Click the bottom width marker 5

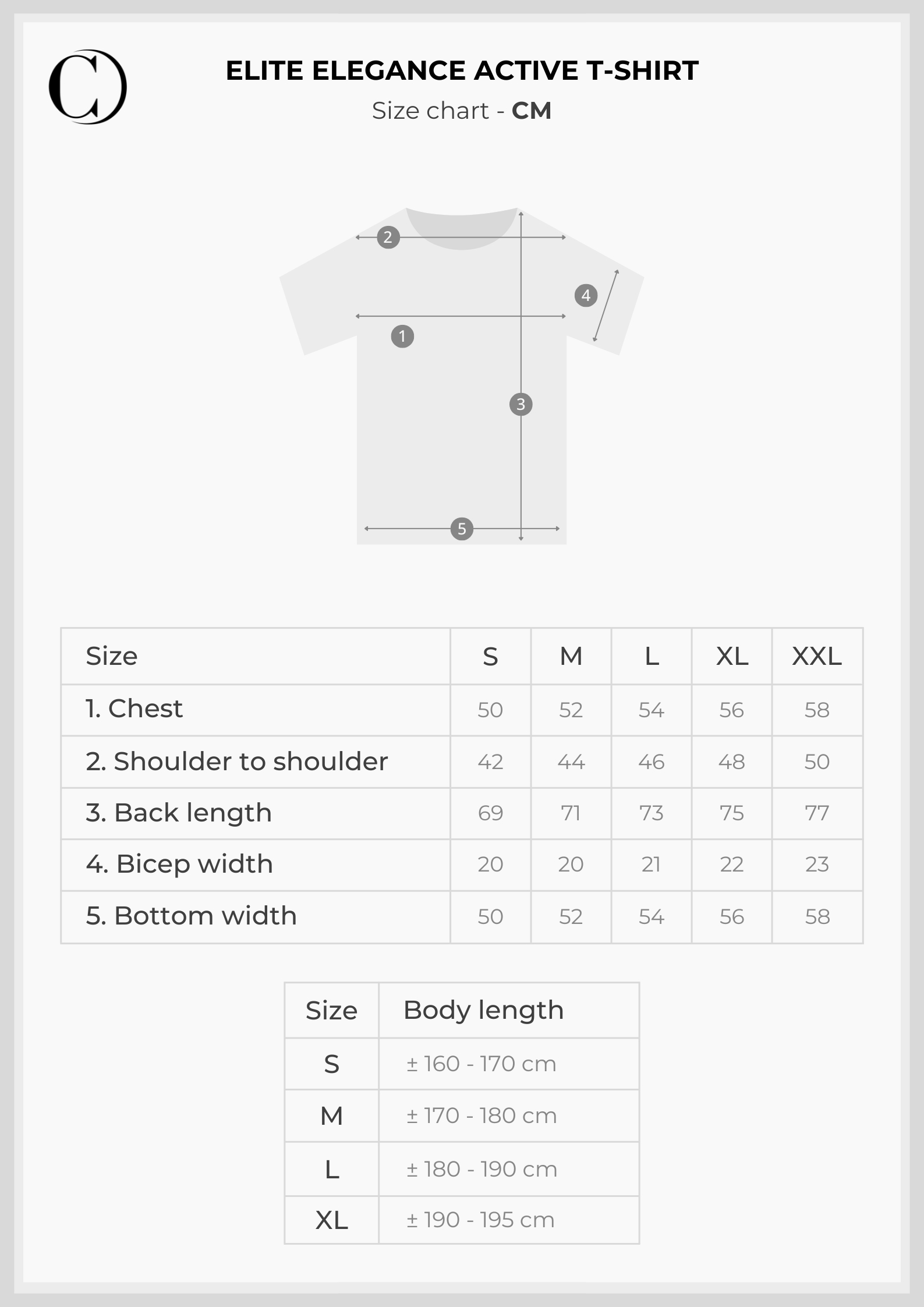462,529
